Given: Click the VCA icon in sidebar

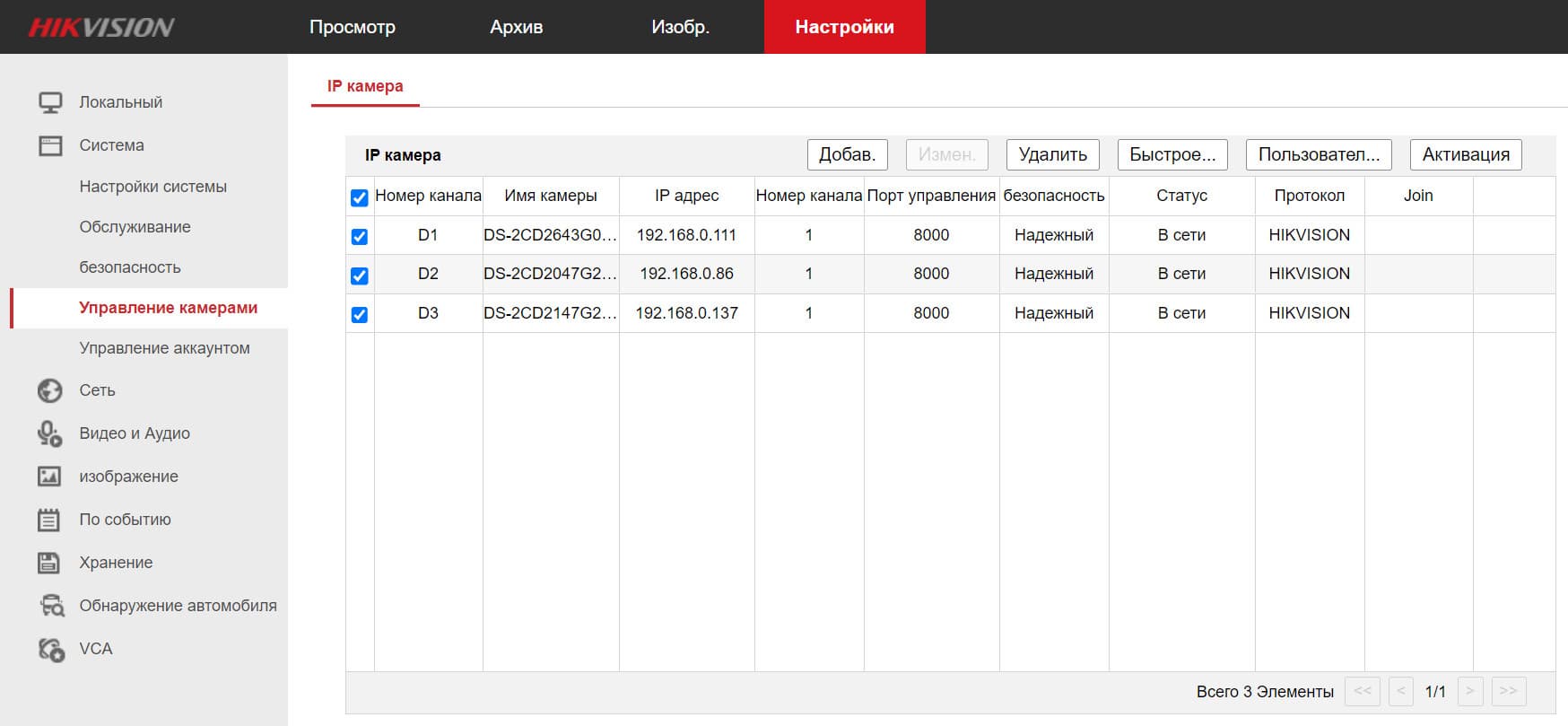Looking at the screenshot, I should coord(51,649).
